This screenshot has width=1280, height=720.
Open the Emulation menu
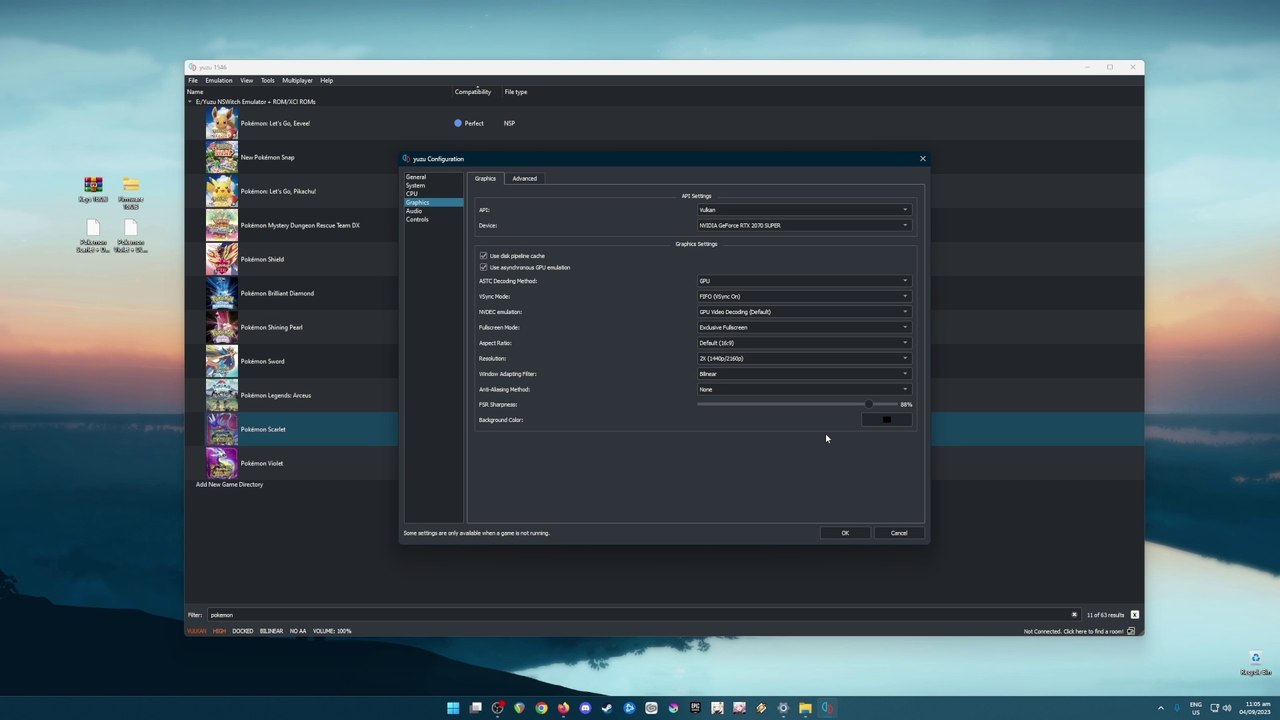pos(219,80)
